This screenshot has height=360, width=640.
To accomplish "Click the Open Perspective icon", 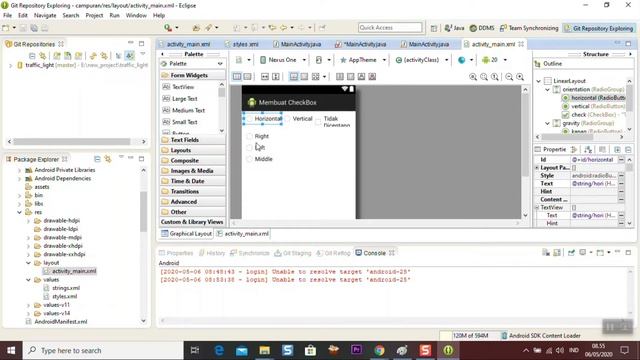I will pos(433,28).
